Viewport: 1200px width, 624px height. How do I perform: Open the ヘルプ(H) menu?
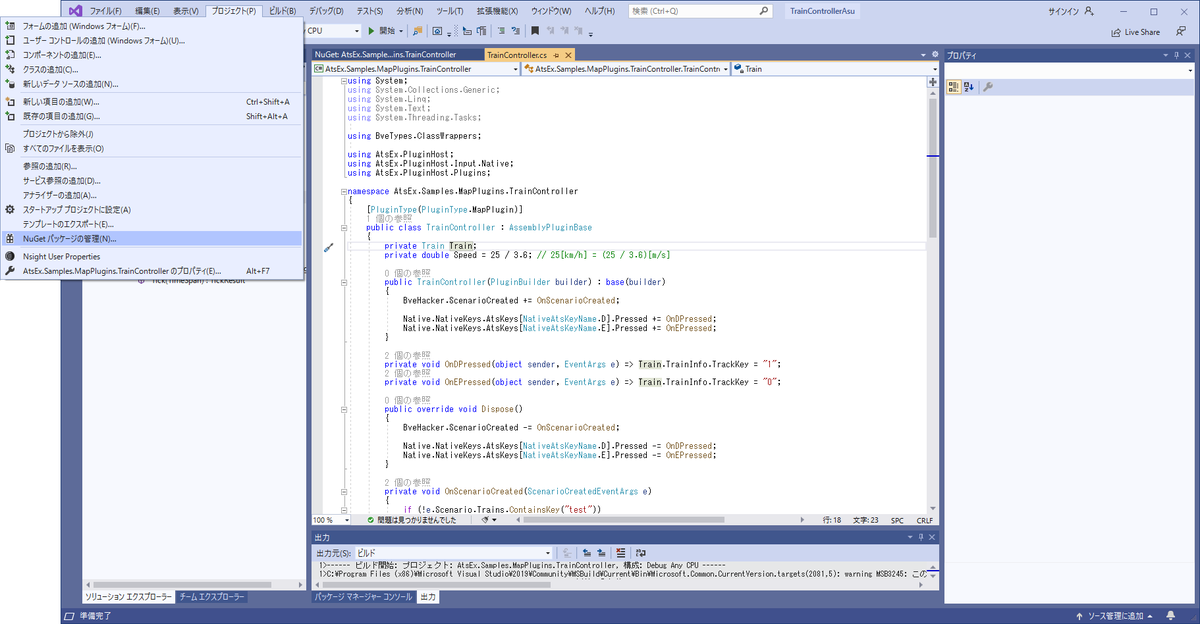601,10
